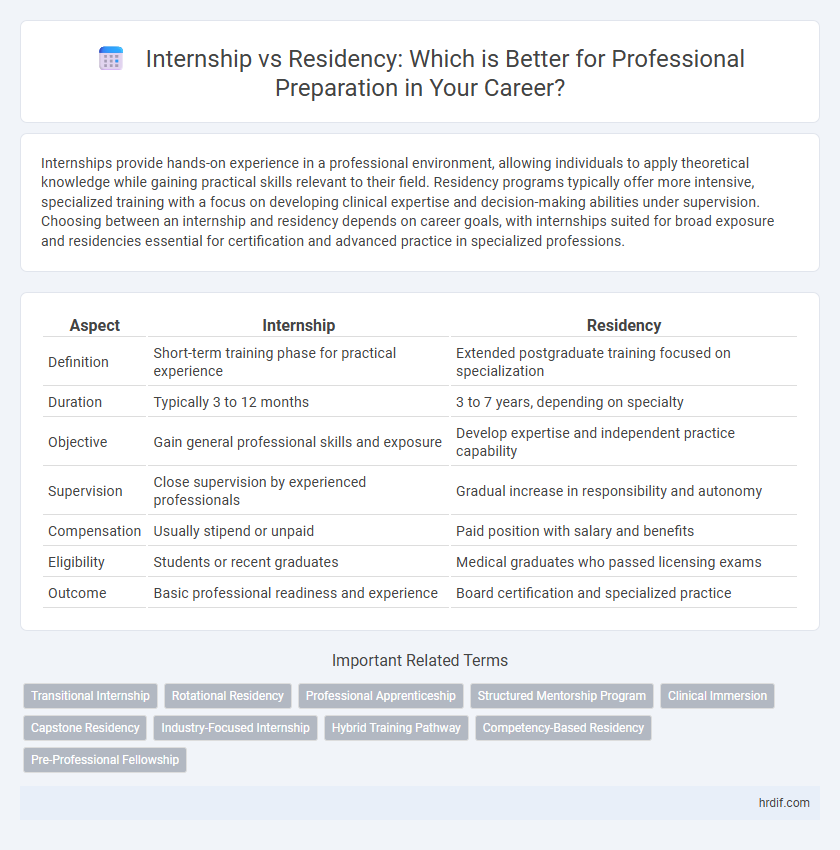Click 'Gain general professional skills and exposure' cell

pyautogui.click(x=298, y=442)
